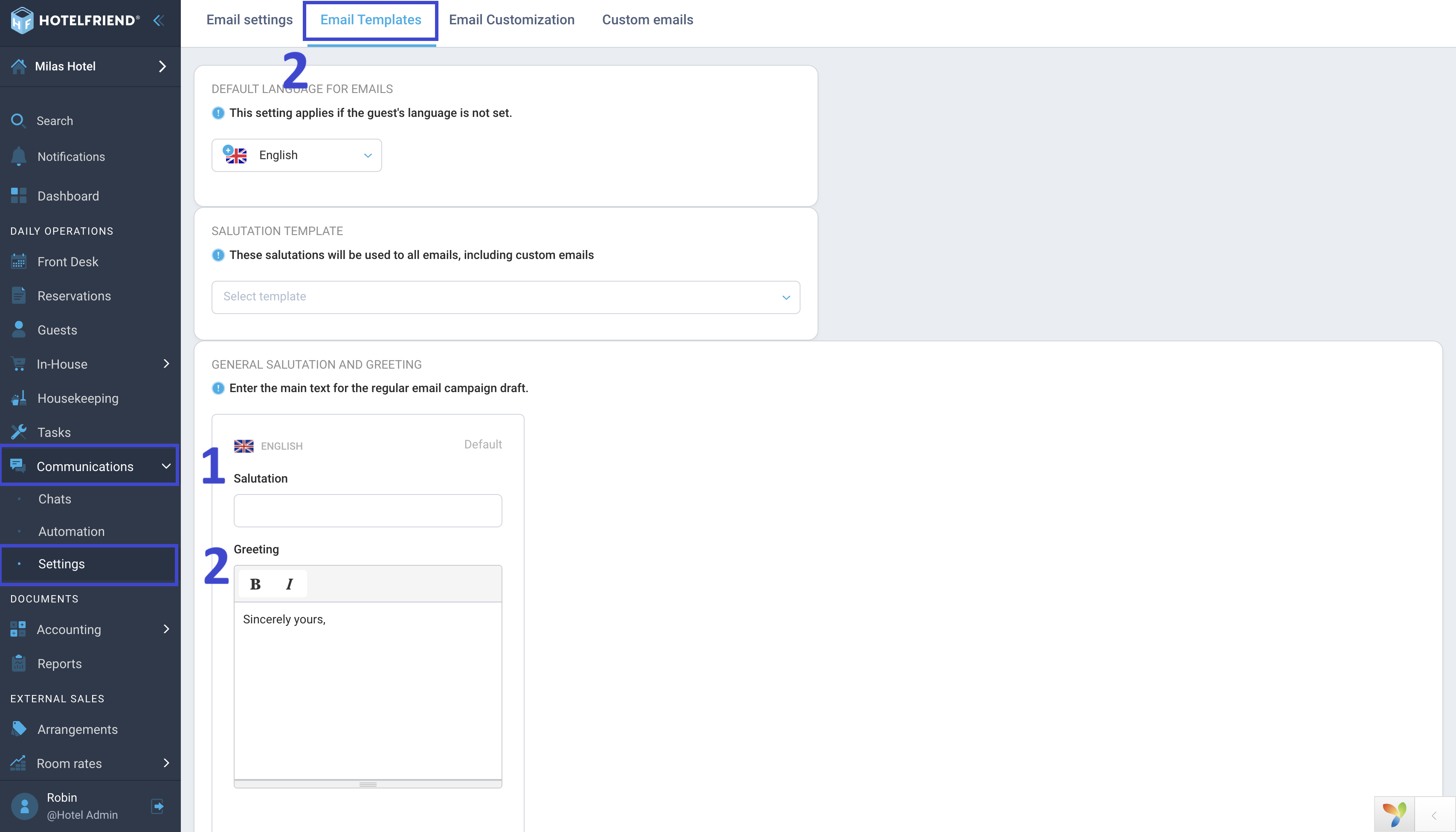Click the Front Desk calendar icon
1456x832 pixels.
coord(18,261)
